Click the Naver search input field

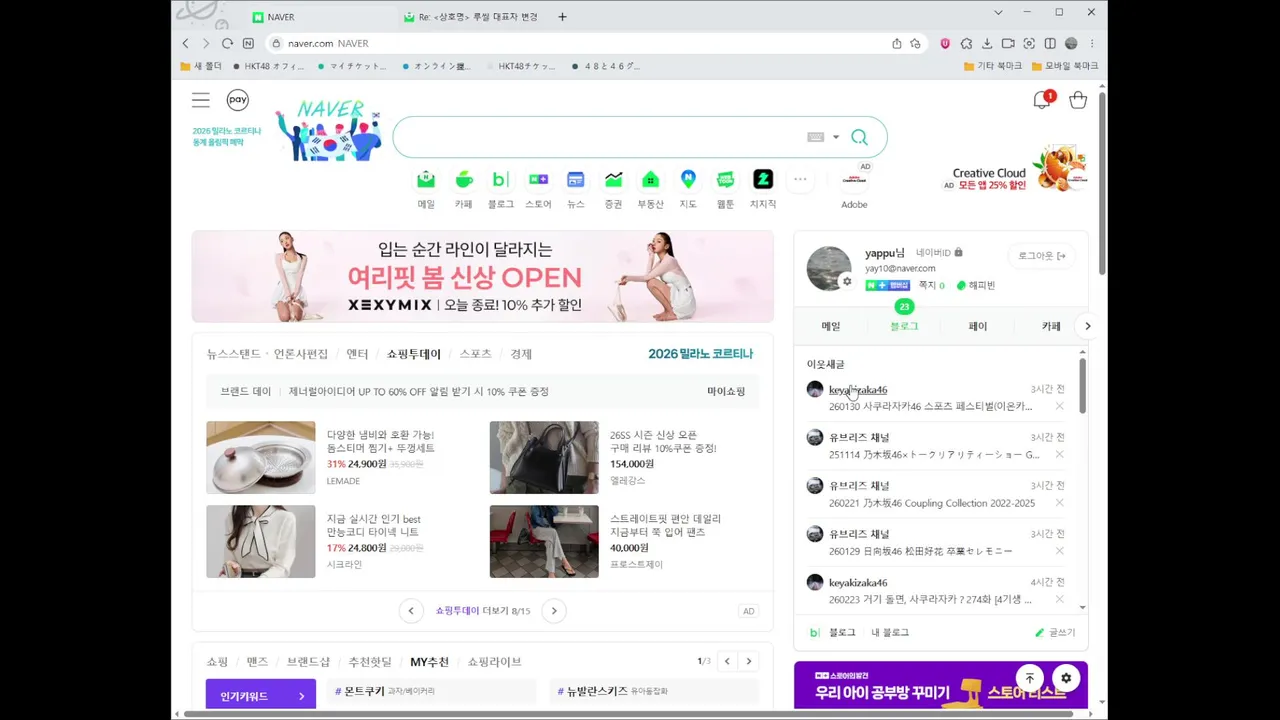pos(600,137)
